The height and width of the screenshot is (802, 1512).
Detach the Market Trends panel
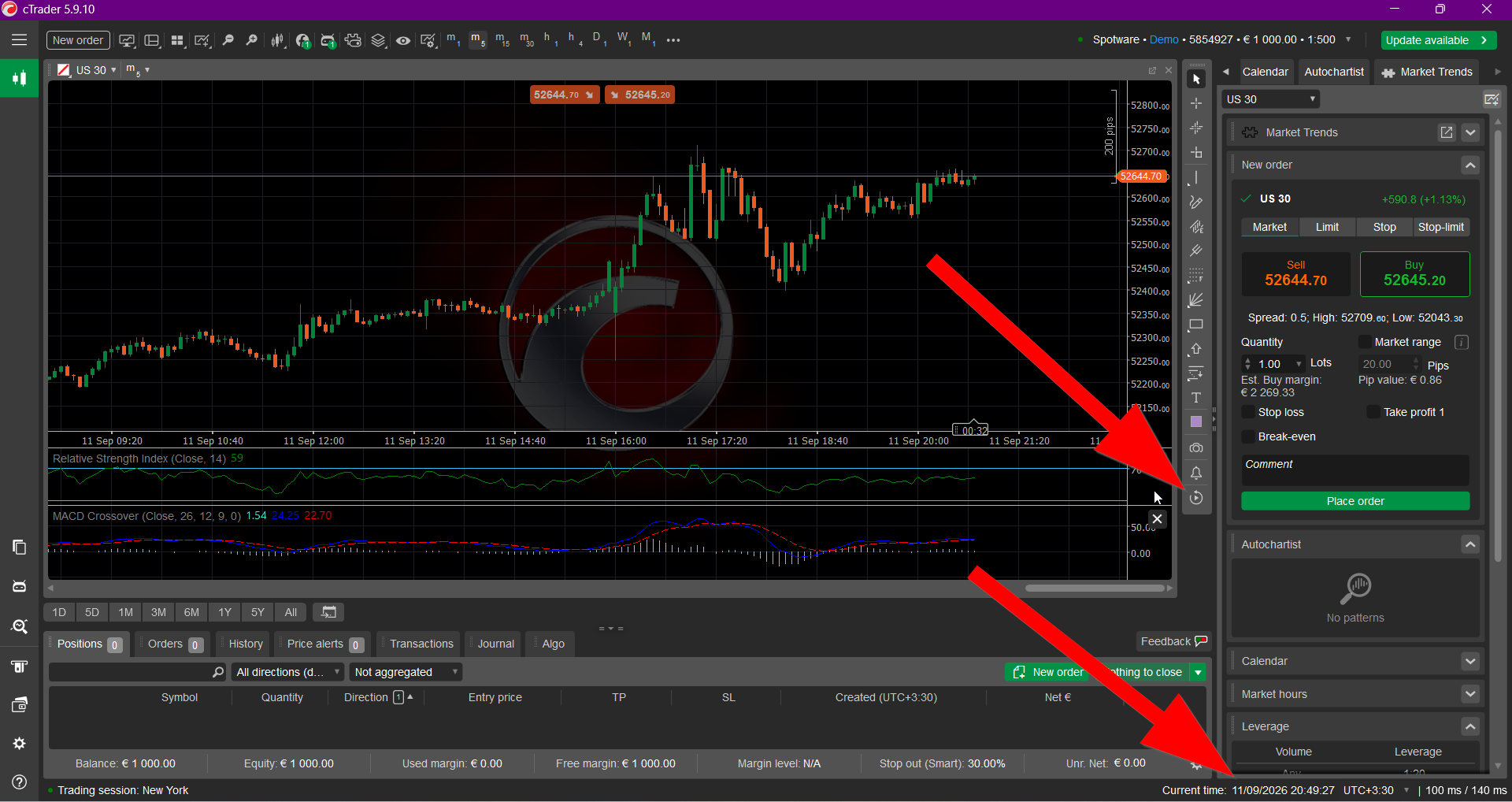click(1447, 132)
